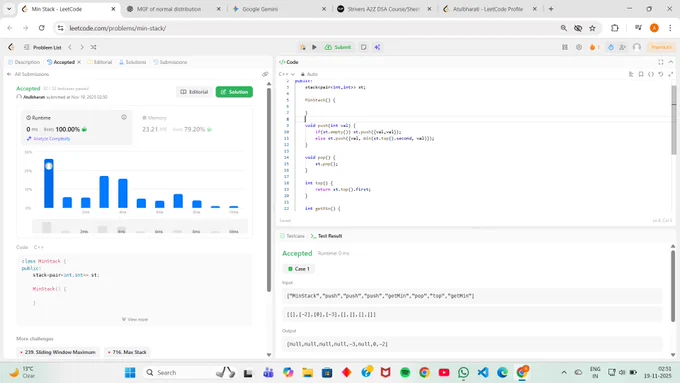This screenshot has width=680, height=383.
Task: Click the address bar URL
Action: 118,28
